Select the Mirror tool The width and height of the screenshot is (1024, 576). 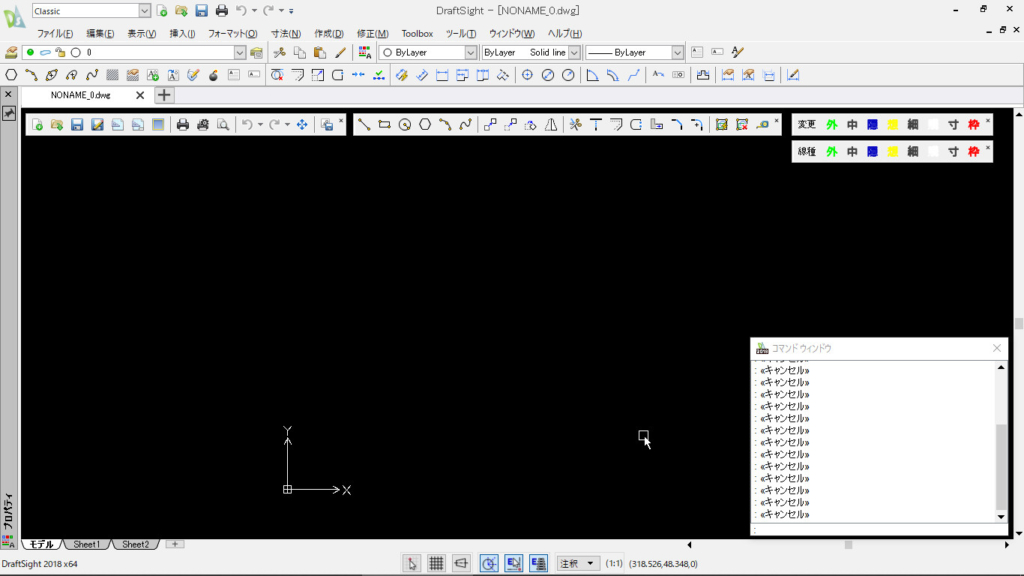click(549, 124)
